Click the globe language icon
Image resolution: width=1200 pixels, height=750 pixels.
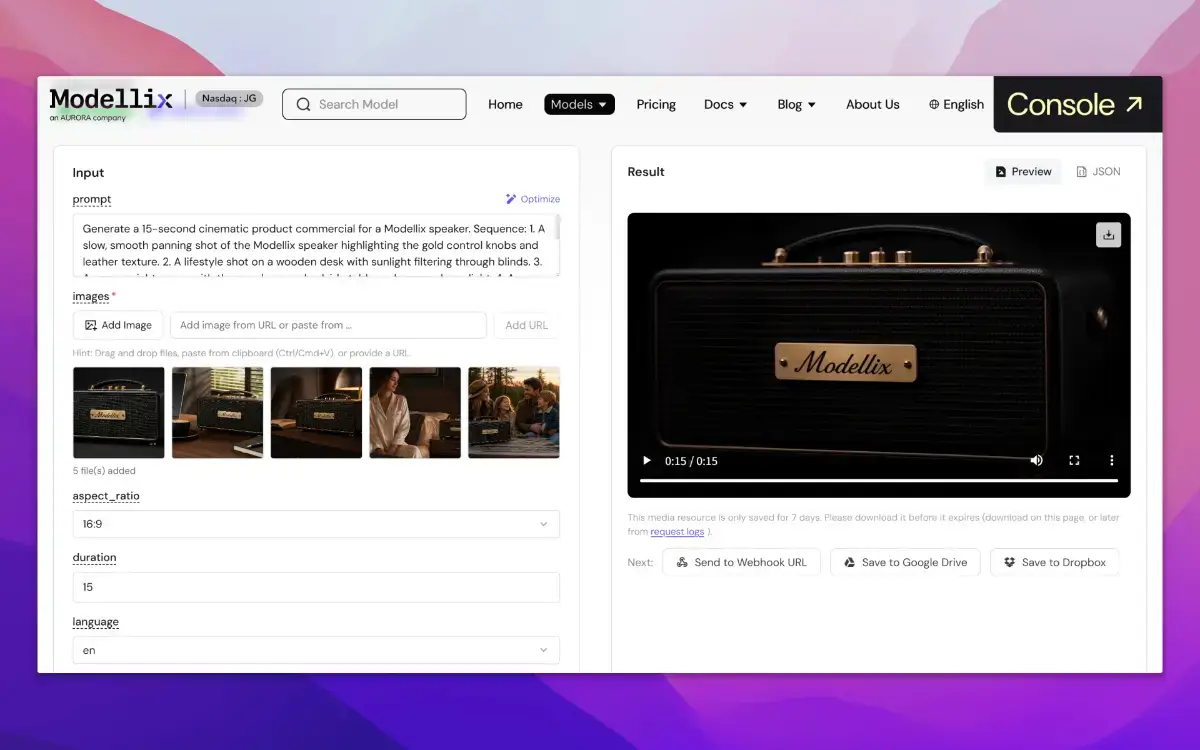[934, 104]
